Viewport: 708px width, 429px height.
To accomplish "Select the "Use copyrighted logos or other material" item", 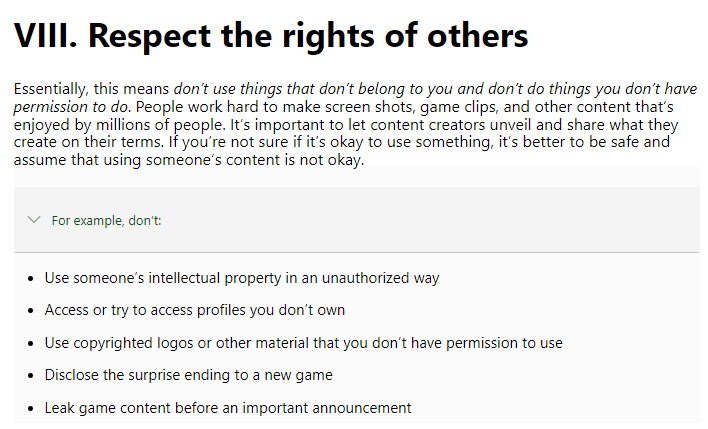I will 303,343.
